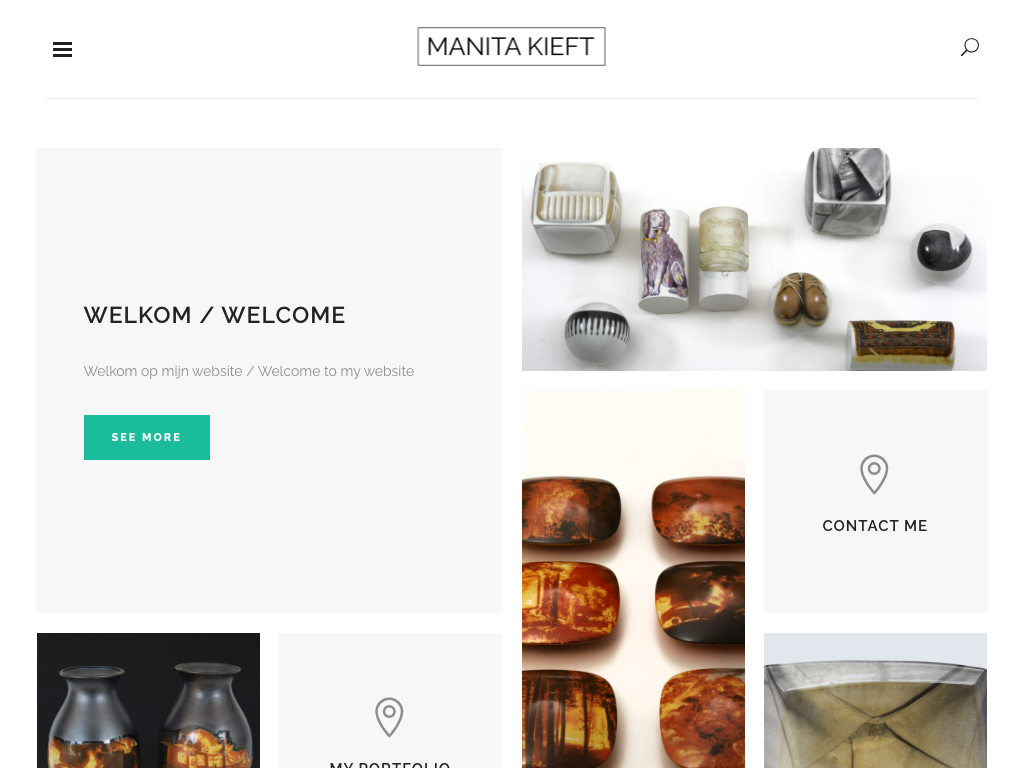Viewport: 1024px width, 768px height.
Task: View the ceramic objects collection photo
Action: pyautogui.click(x=754, y=259)
